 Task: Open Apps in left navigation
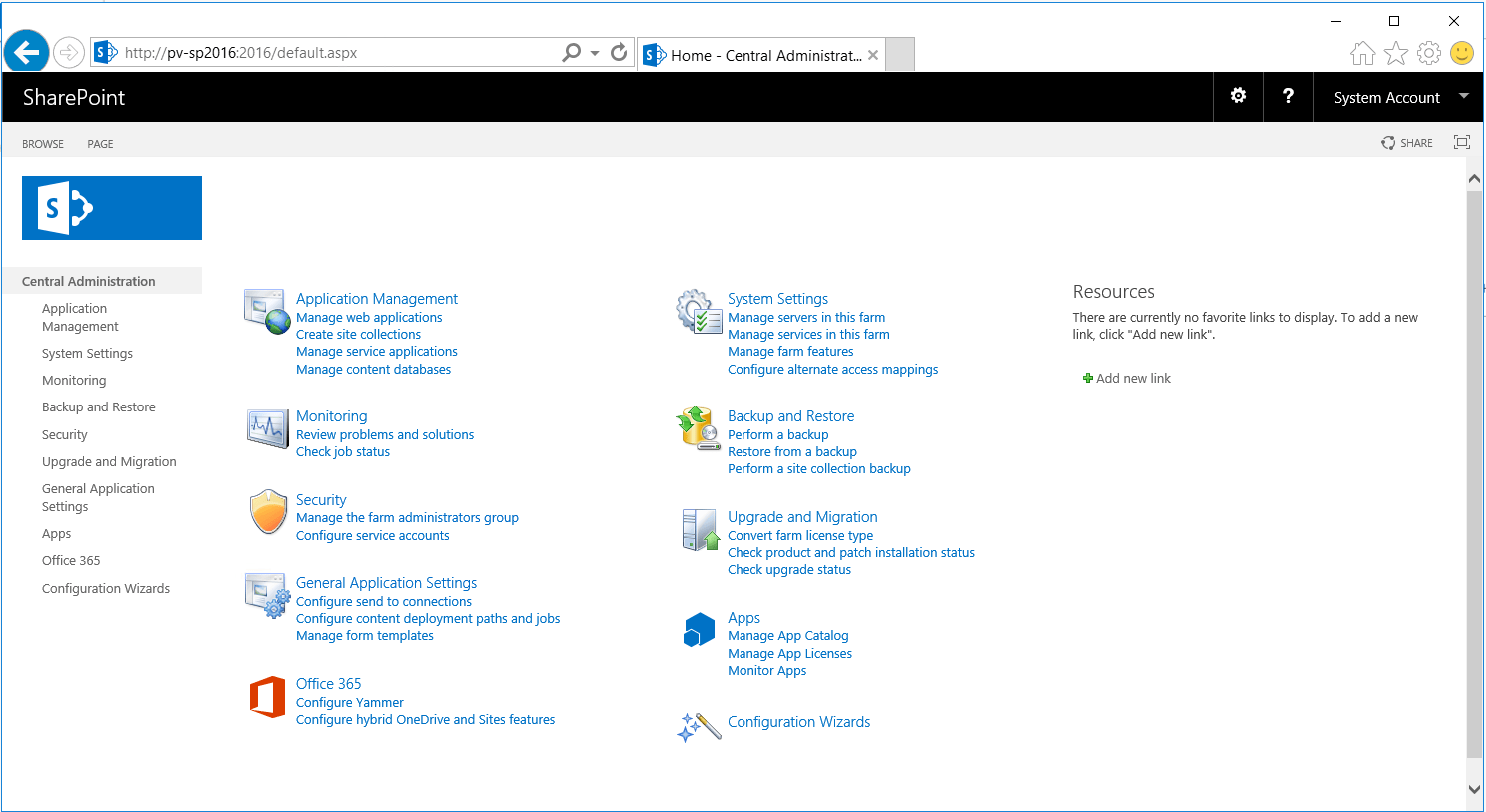[x=56, y=533]
